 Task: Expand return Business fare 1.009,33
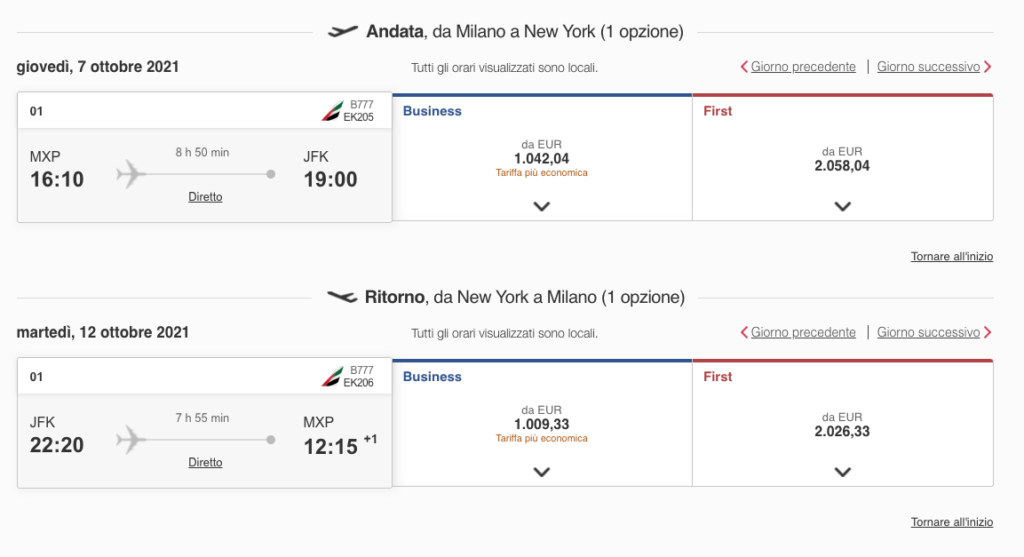[541, 472]
